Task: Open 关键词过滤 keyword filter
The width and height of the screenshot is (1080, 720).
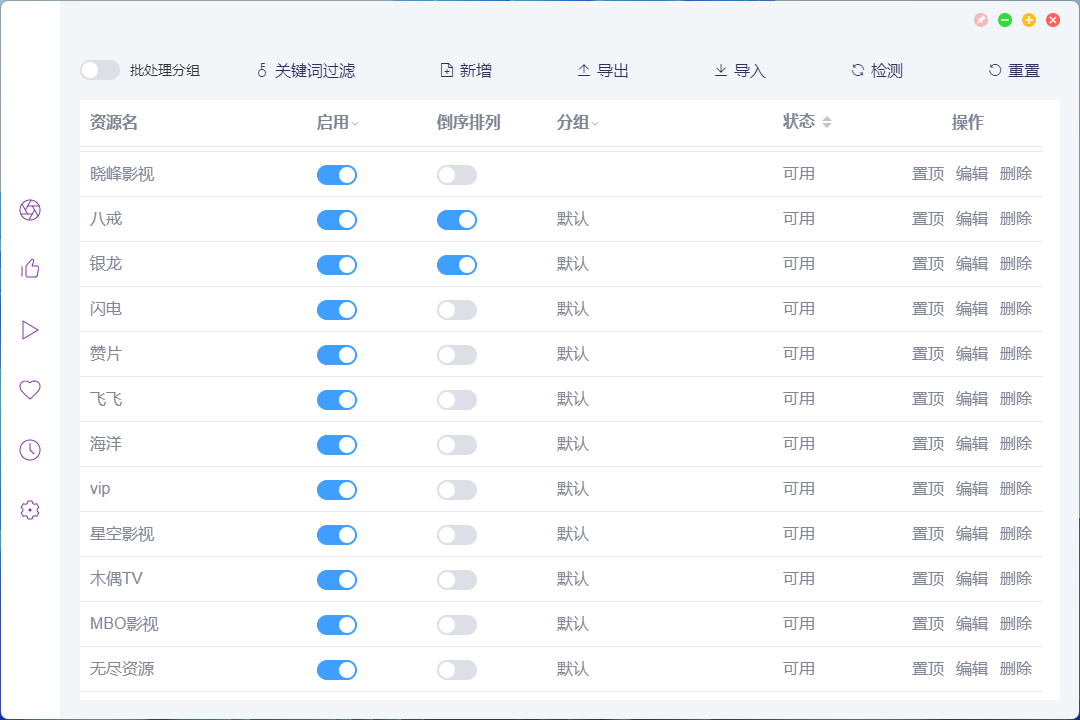Action: click(x=306, y=71)
